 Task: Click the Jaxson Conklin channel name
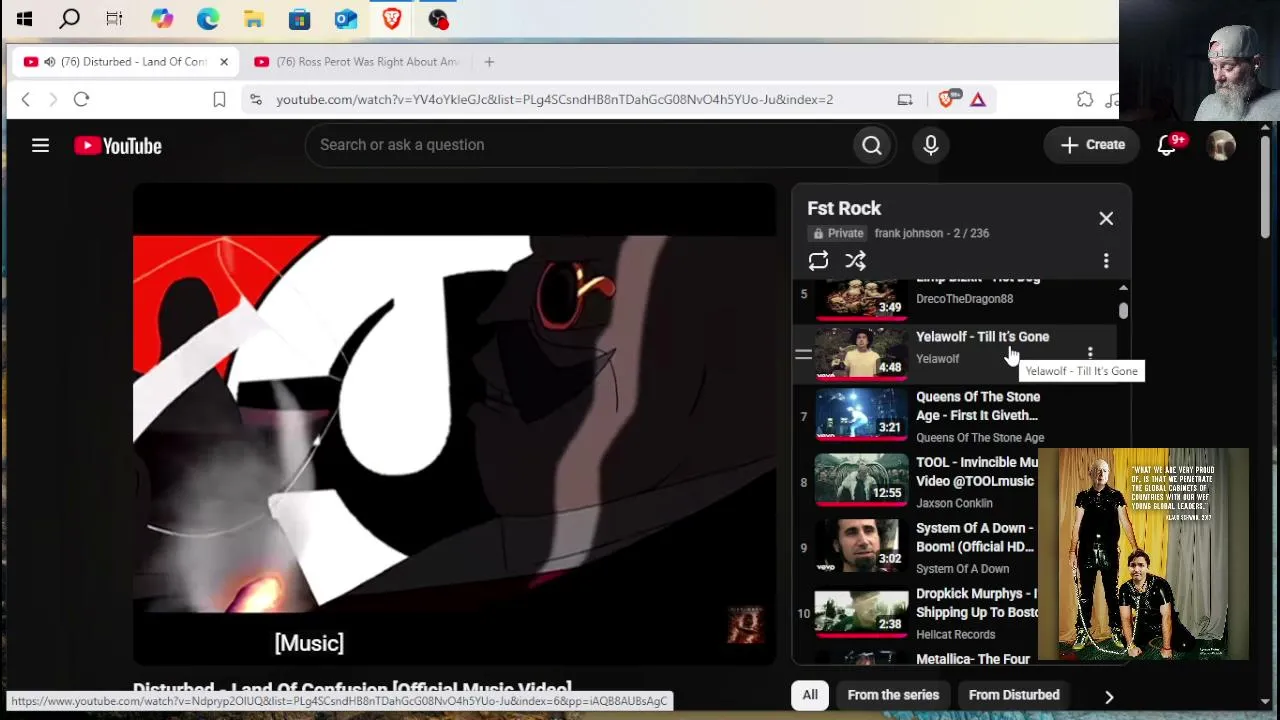(954, 503)
